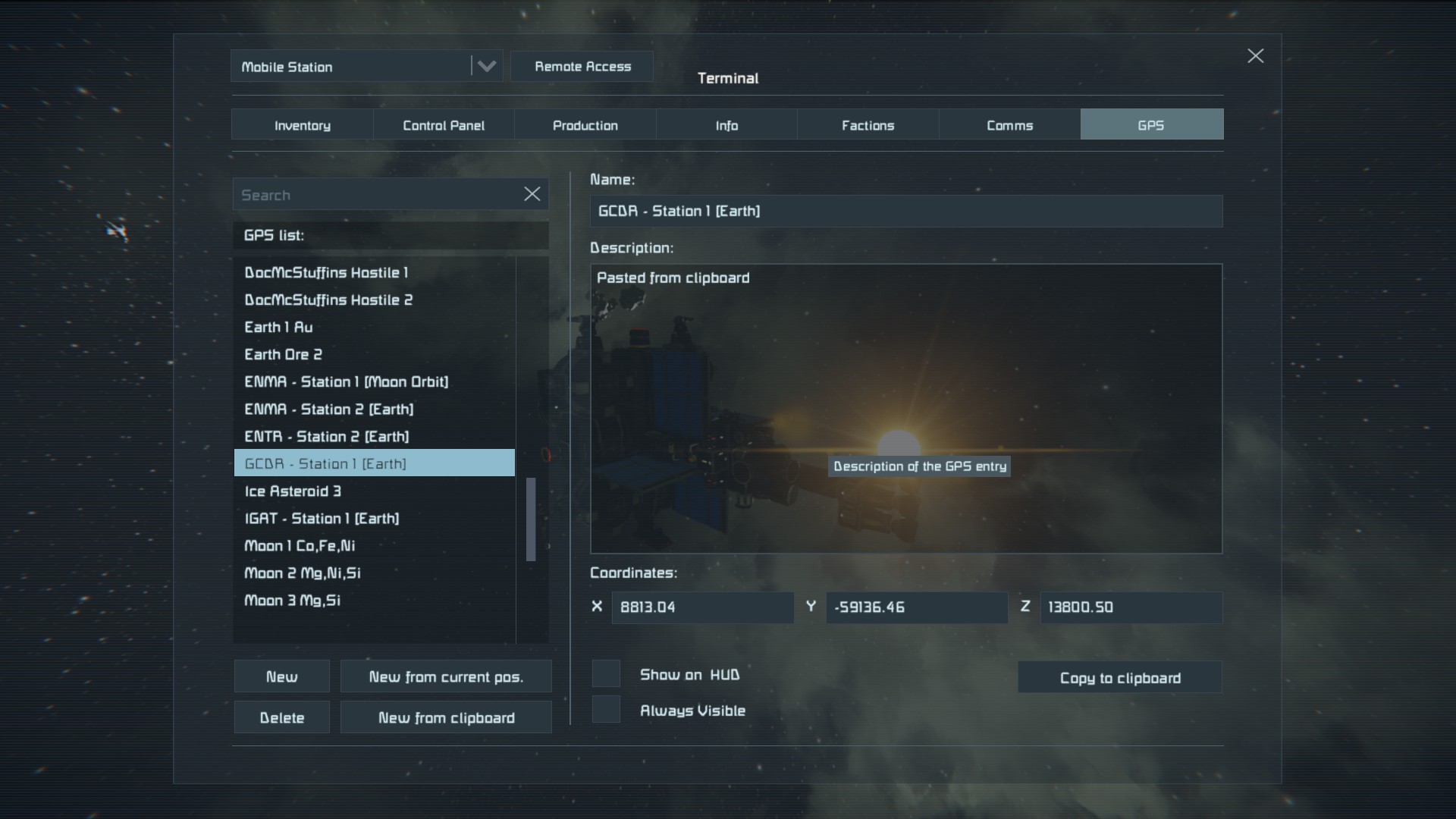
Task: Expand the Mobile Station dropdown arrow
Action: tap(486, 67)
